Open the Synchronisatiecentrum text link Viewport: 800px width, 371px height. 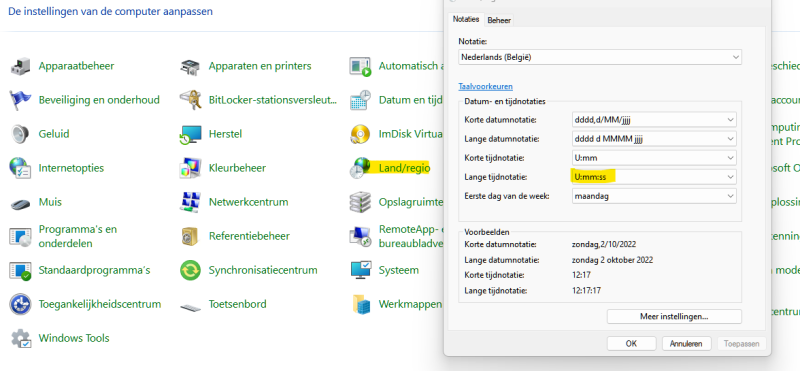[263, 270]
